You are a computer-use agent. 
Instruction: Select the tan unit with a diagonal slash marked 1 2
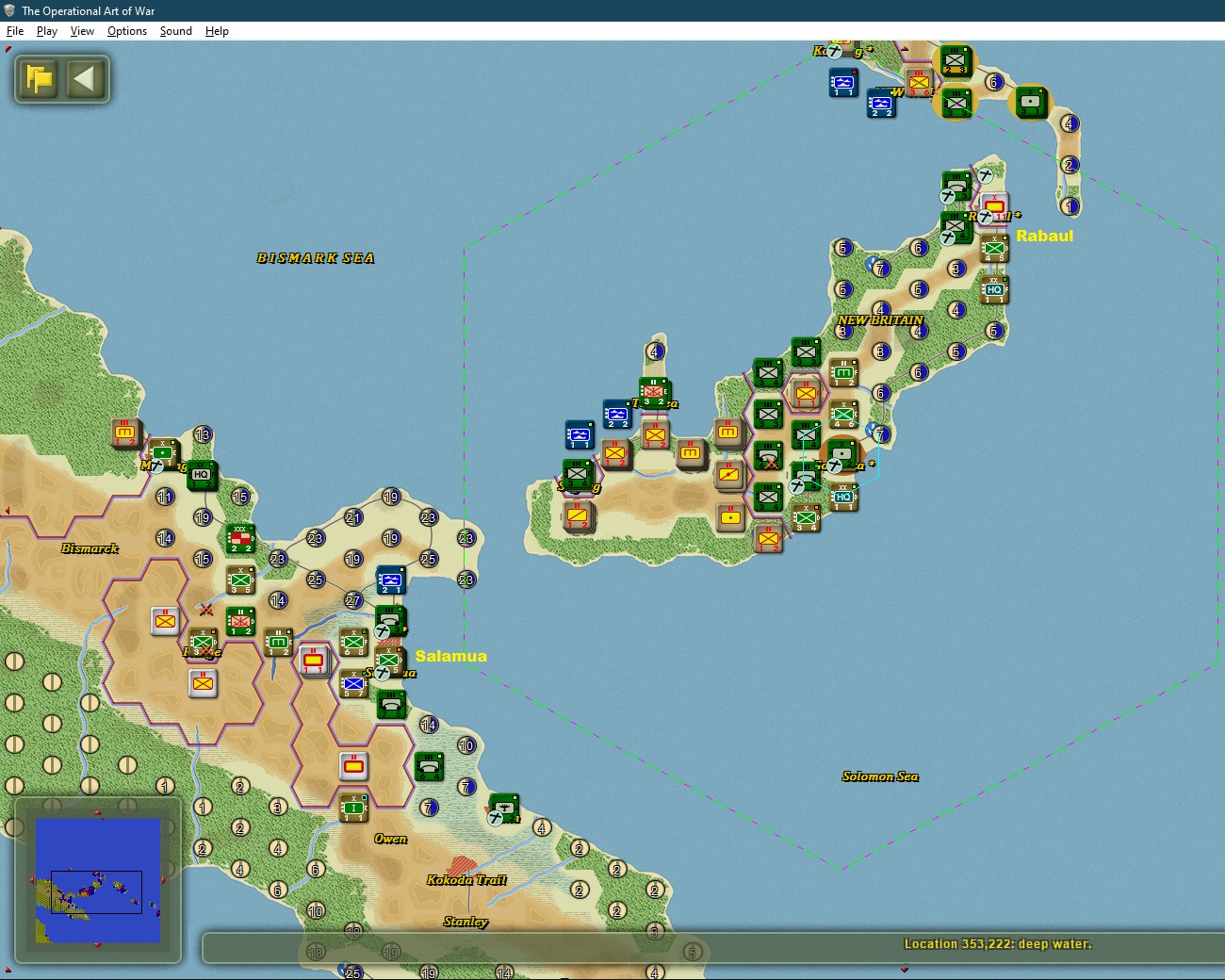coord(579,516)
